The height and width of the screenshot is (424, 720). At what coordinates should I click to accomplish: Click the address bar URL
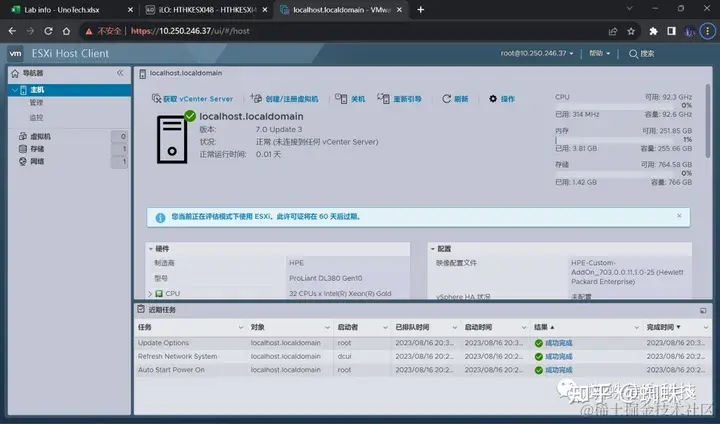[x=190, y=31]
